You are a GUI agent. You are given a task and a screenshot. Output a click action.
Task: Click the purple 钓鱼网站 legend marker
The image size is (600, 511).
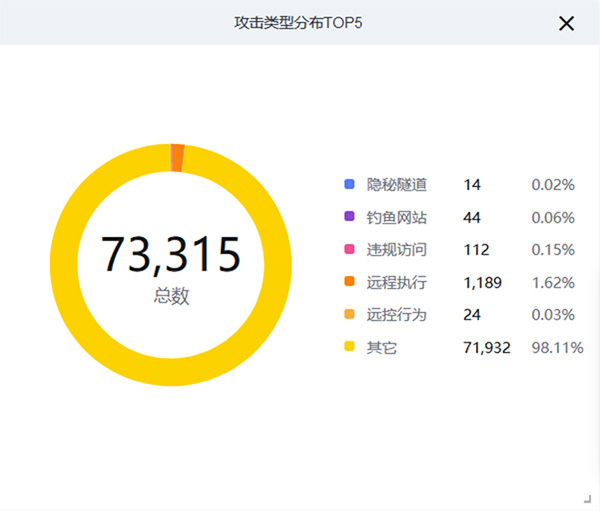point(349,218)
